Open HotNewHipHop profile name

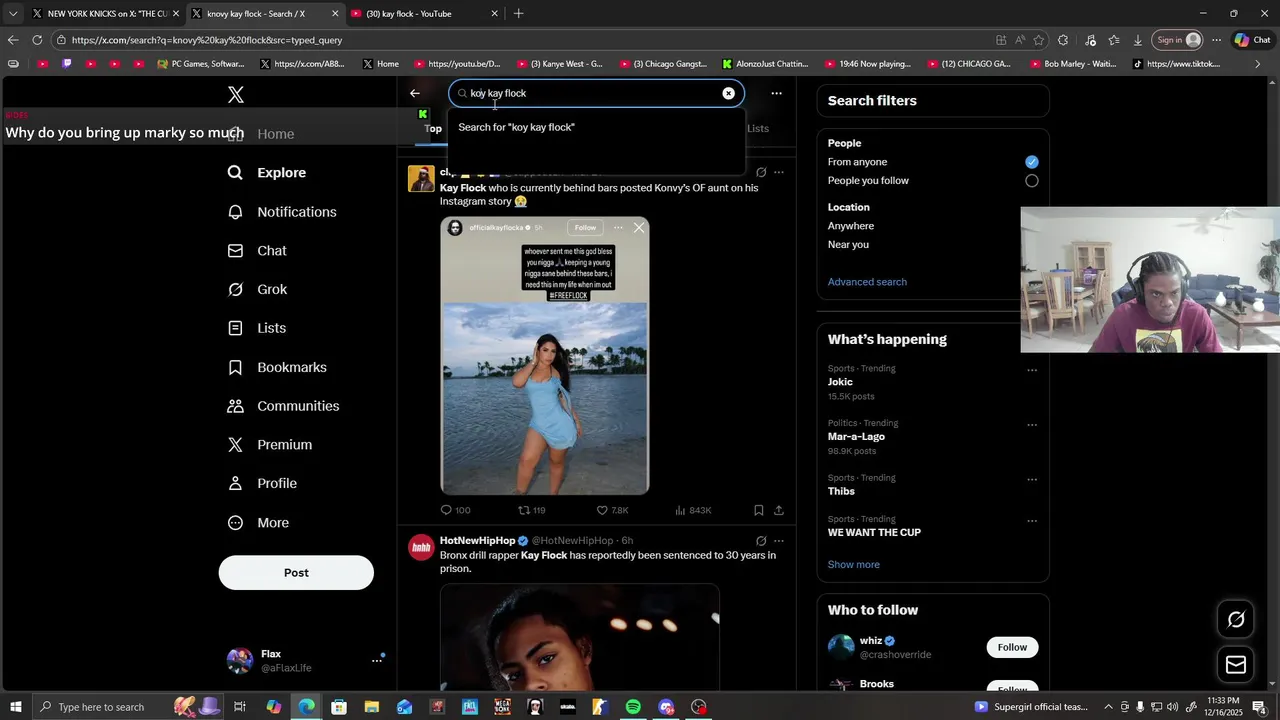point(477,541)
